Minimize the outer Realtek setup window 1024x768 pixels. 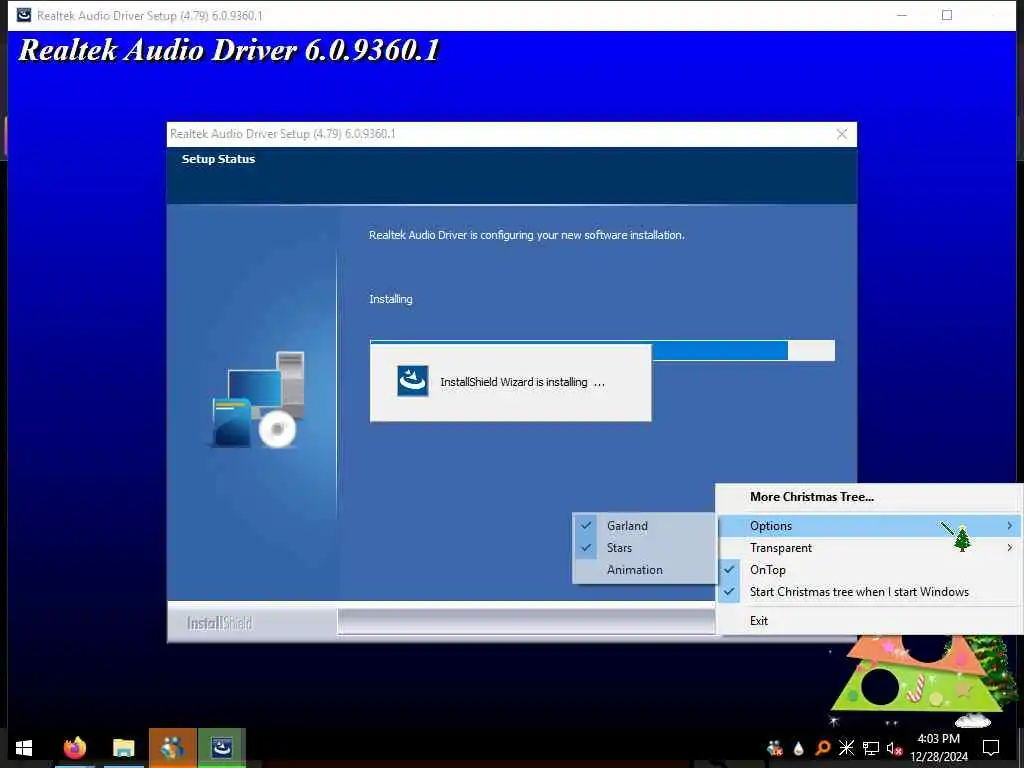[x=902, y=15]
